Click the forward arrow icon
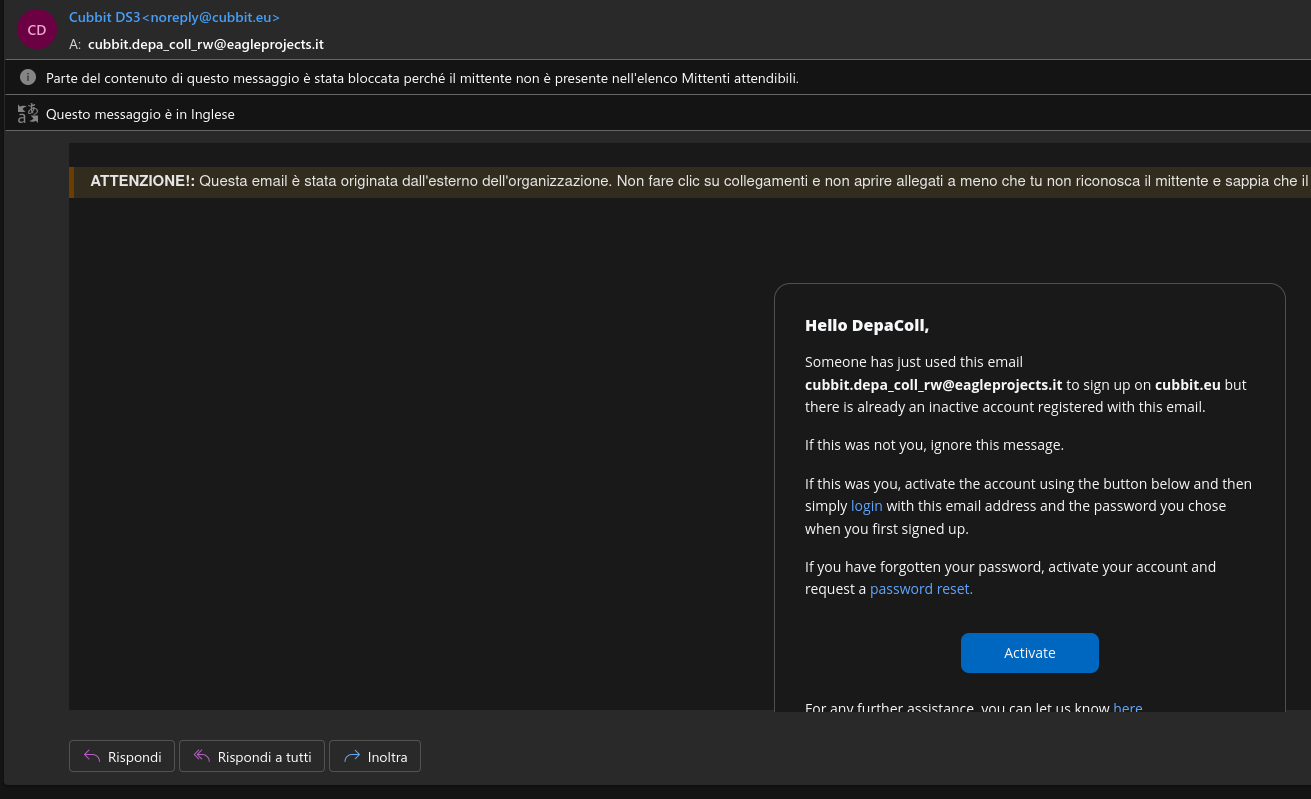Image resolution: width=1311 pixels, height=799 pixels. click(351, 757)
